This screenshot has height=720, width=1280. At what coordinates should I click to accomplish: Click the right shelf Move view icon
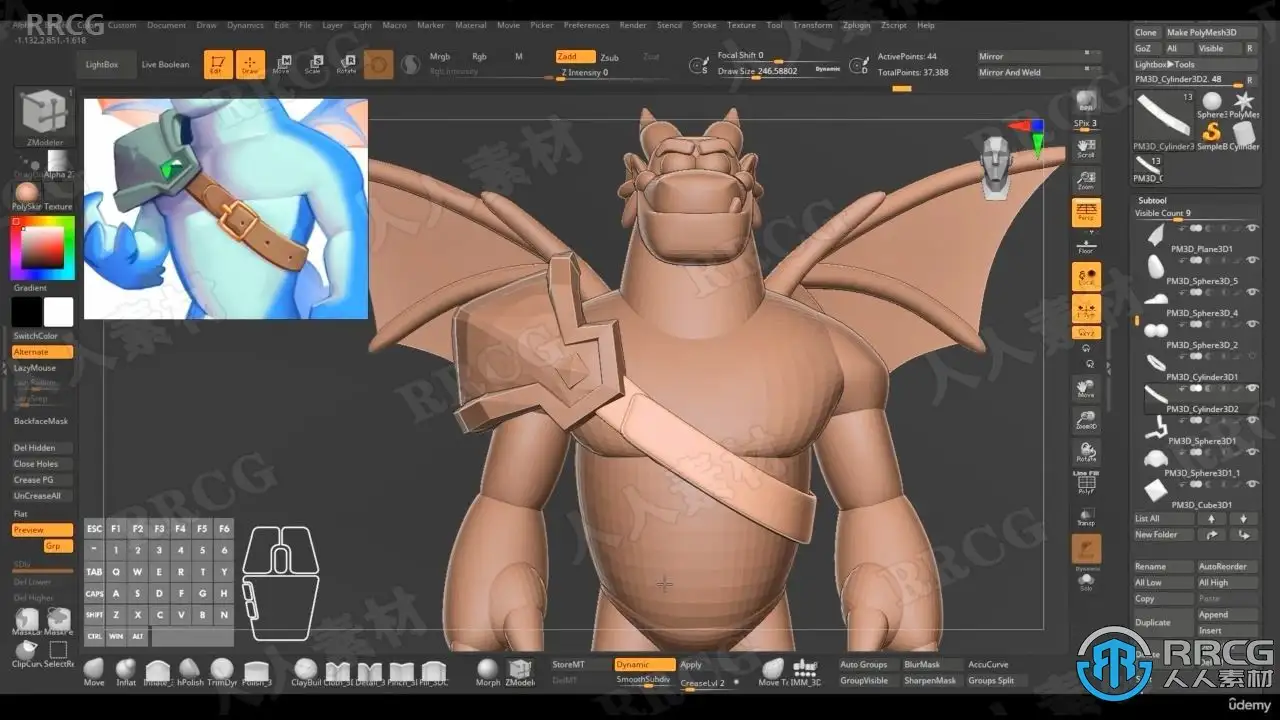pyautogui.click(x=1086, y=388)
